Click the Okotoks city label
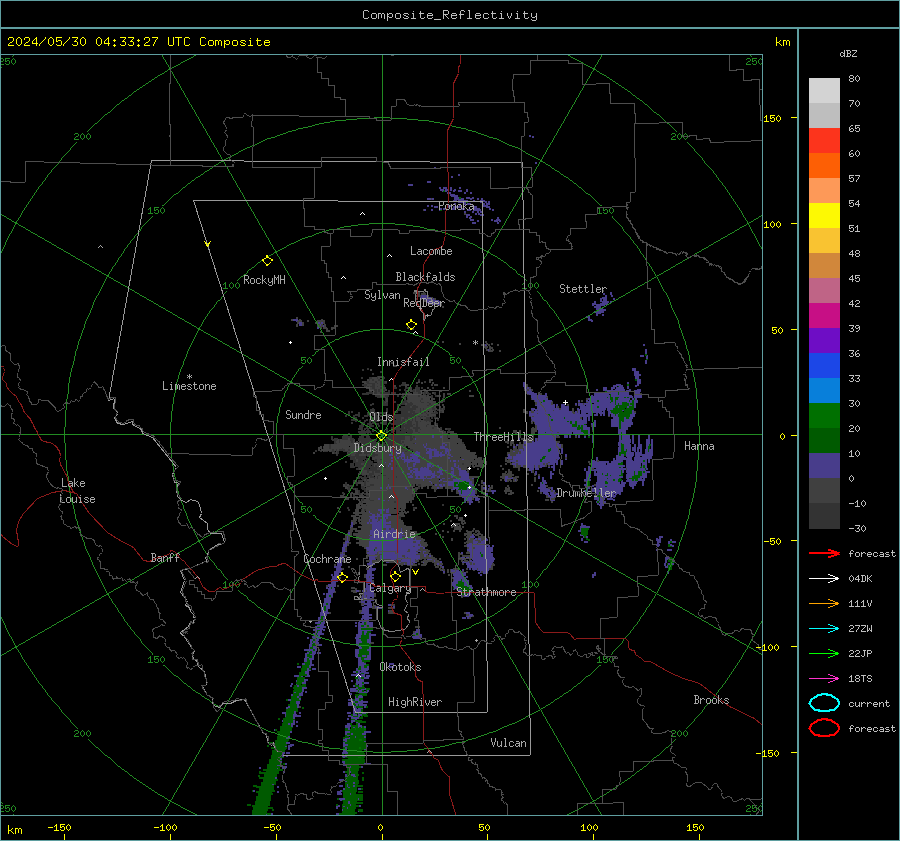Image resolution: width=900 pixels, height=841 pixels. (400, 667)
